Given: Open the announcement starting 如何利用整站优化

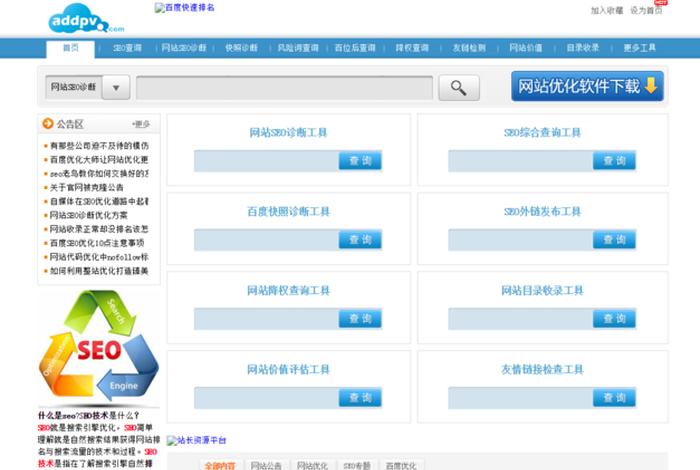Looking at the screenshot, I should (99, 271).
